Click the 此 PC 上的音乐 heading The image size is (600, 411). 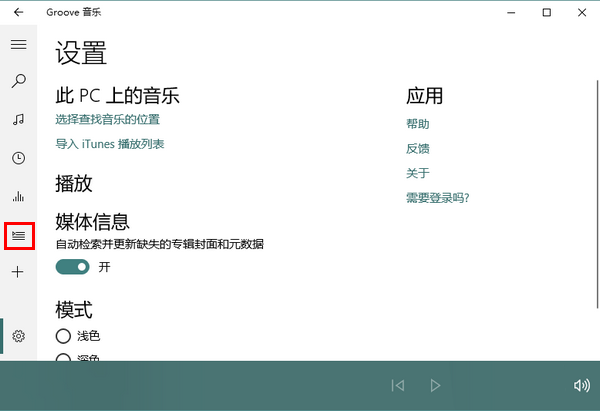coord(117,95)
